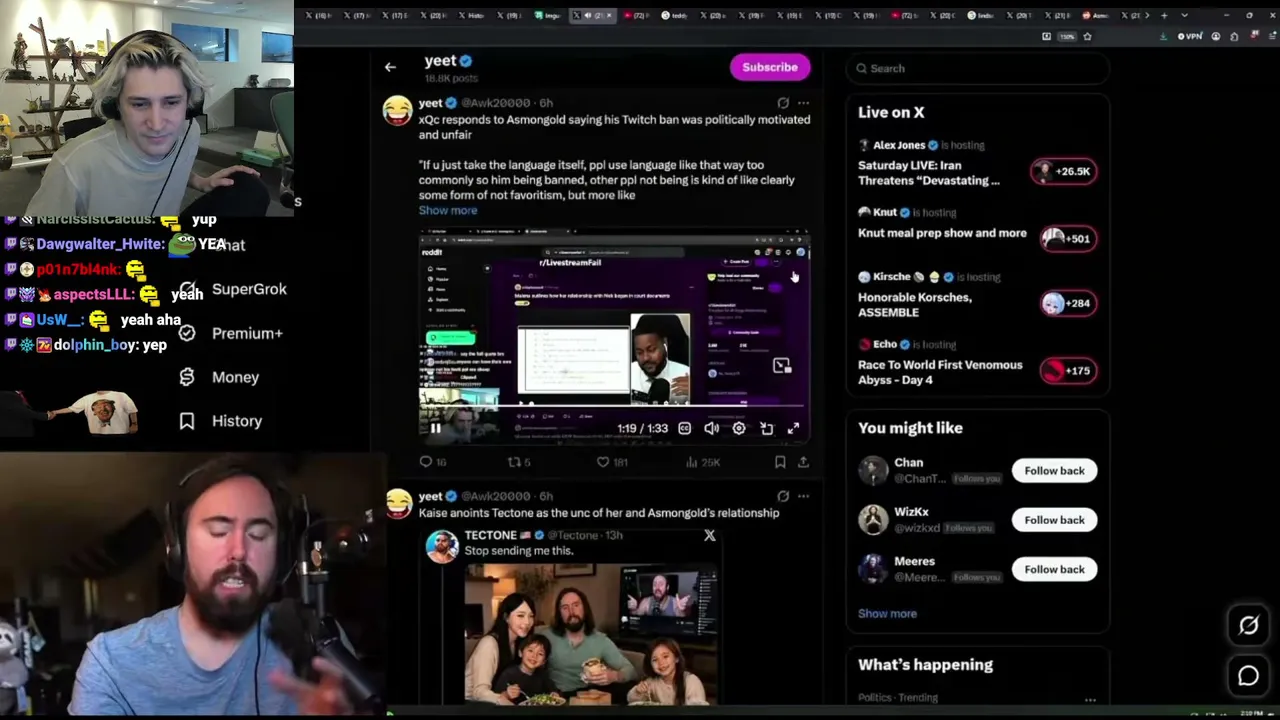The height and width of the screenshot is (720, 1280).
Task: Open the +175 listeners badge
Action: 1066,370
